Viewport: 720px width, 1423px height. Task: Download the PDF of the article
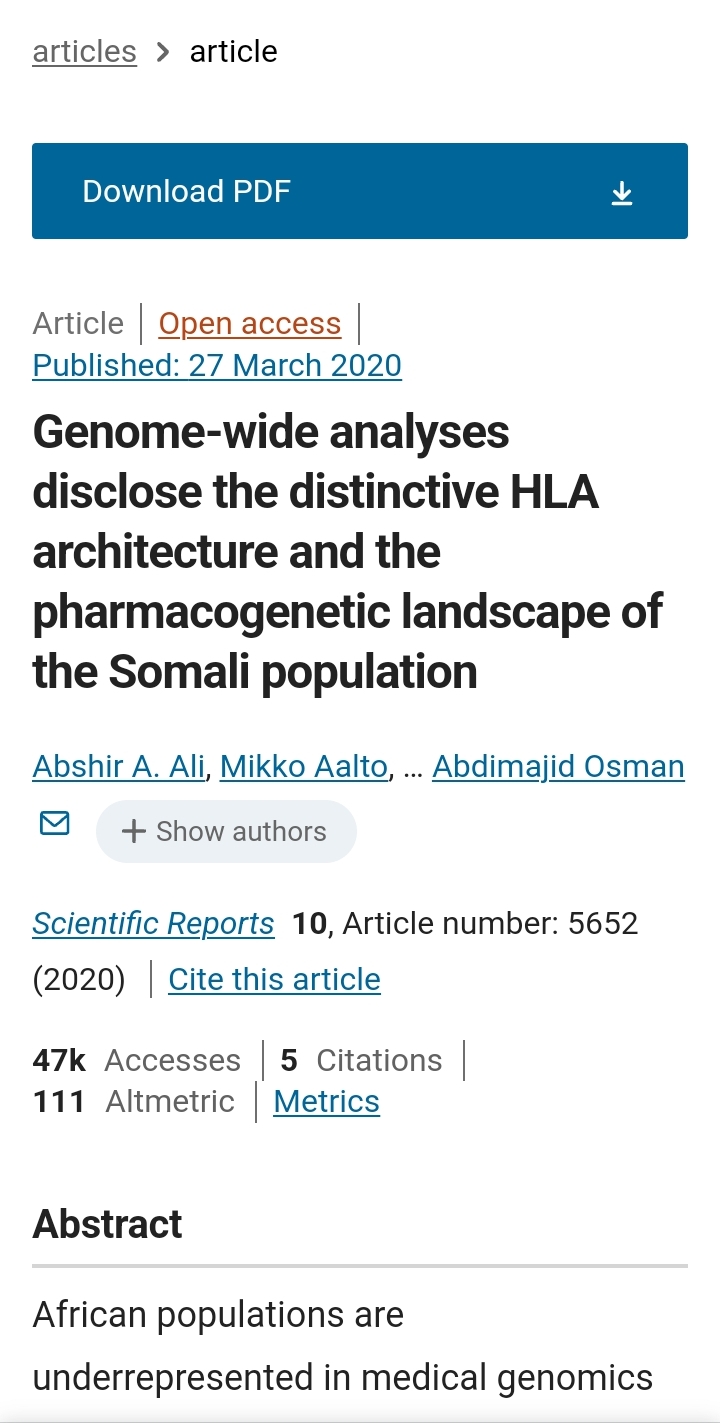tap(360, 191)
